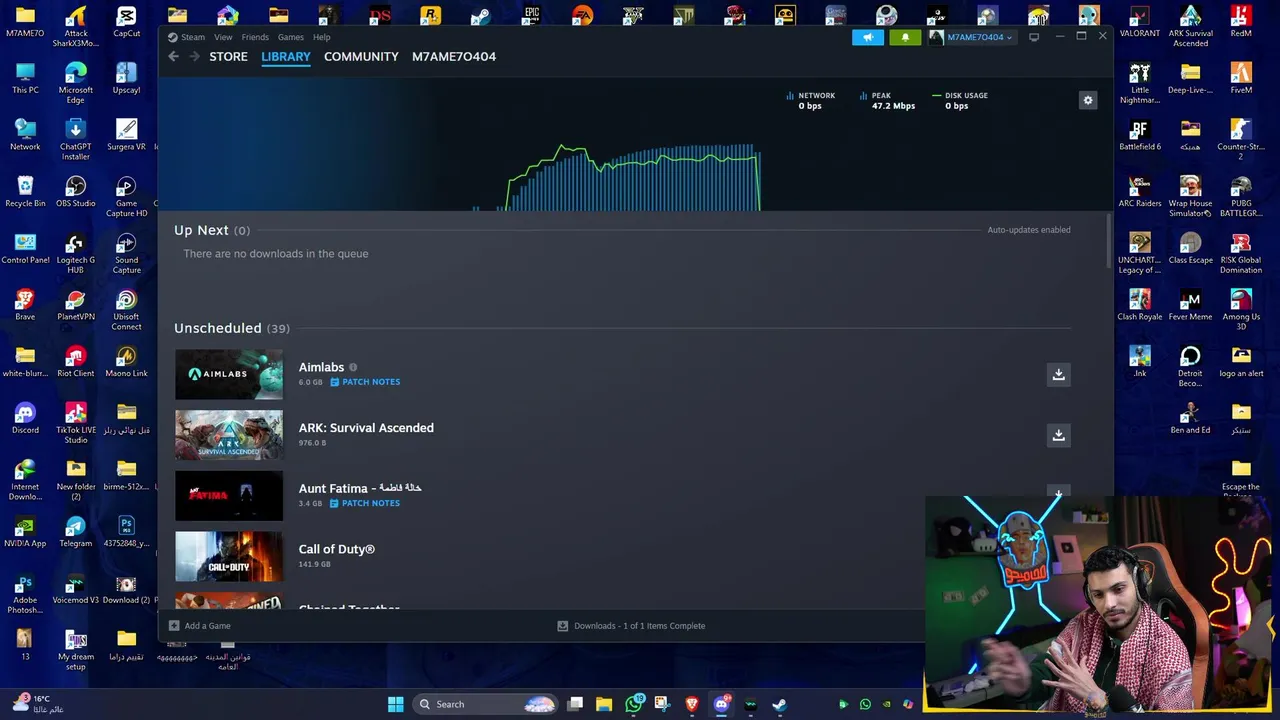Click the Up Next (0) heading
Image resolution: width=1280 pixels, height=720 pixels.
tap(212, 230)
